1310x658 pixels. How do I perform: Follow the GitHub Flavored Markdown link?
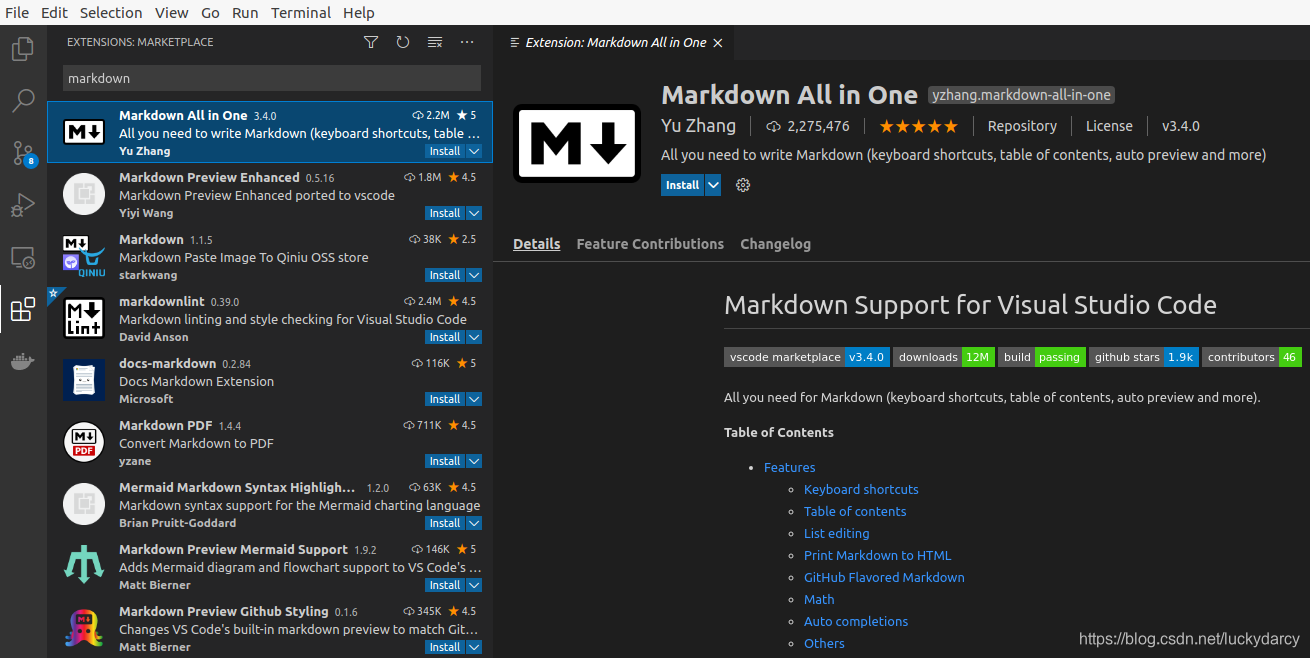(x=884, y=577)
